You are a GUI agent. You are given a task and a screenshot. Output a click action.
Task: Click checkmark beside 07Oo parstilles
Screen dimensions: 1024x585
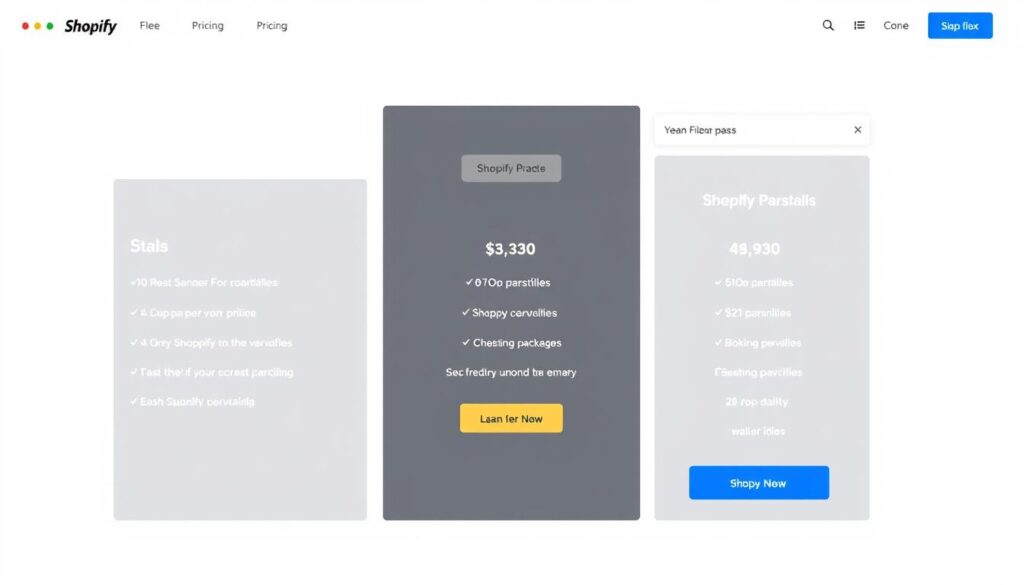pyautogui.click(x=468, y=283)
